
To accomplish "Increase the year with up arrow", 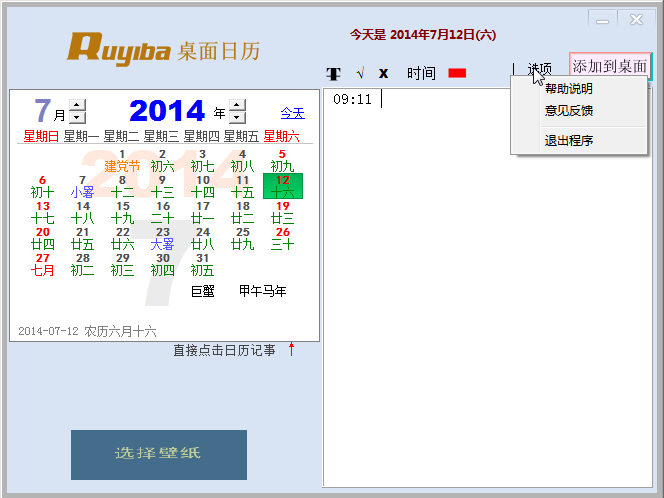I will pos(237,105).
